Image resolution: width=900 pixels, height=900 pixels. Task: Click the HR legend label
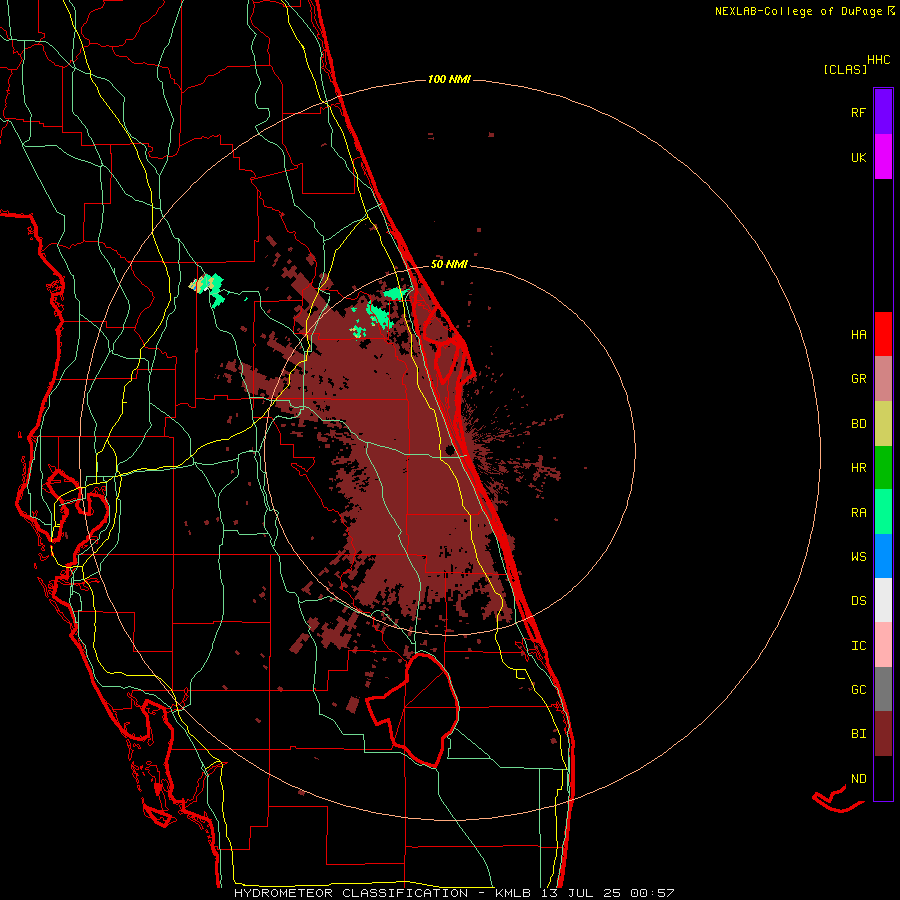pyautogui.click(x=858, y=468)
